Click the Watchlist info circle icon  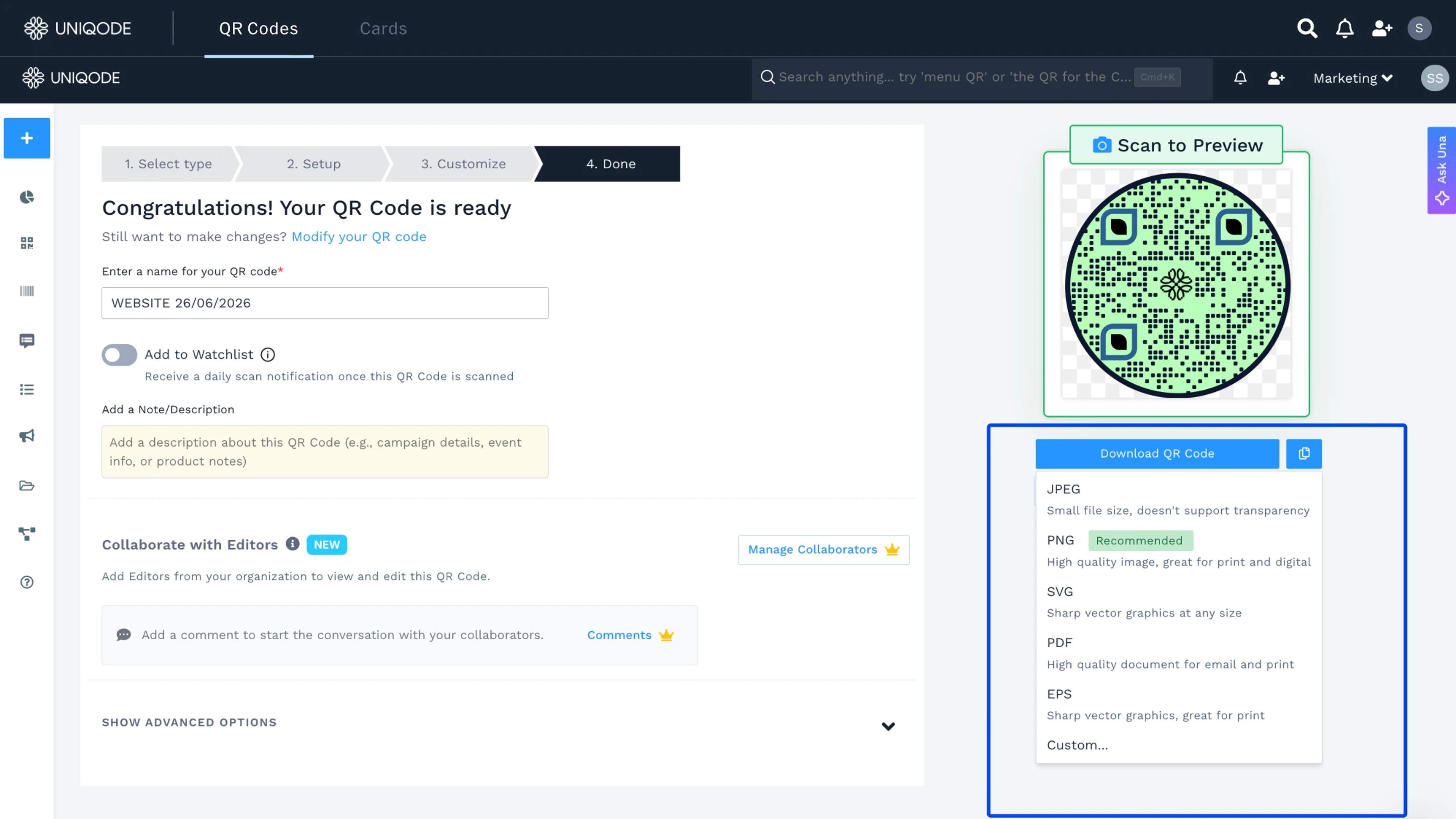(x=267, y=355)
